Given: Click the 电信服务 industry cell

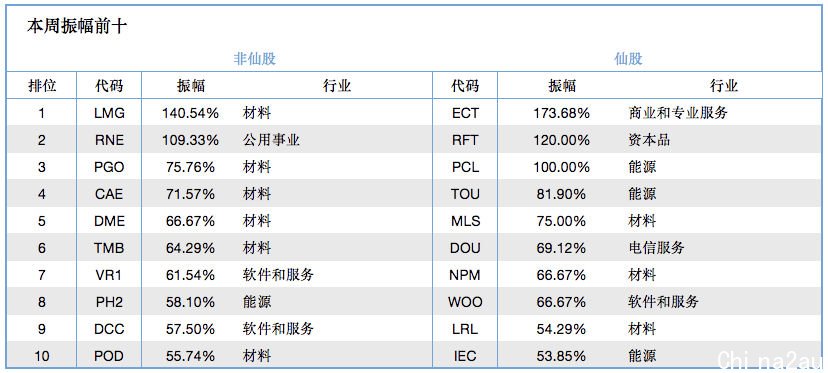Looking at the screenshot, I should coord(656,248).
